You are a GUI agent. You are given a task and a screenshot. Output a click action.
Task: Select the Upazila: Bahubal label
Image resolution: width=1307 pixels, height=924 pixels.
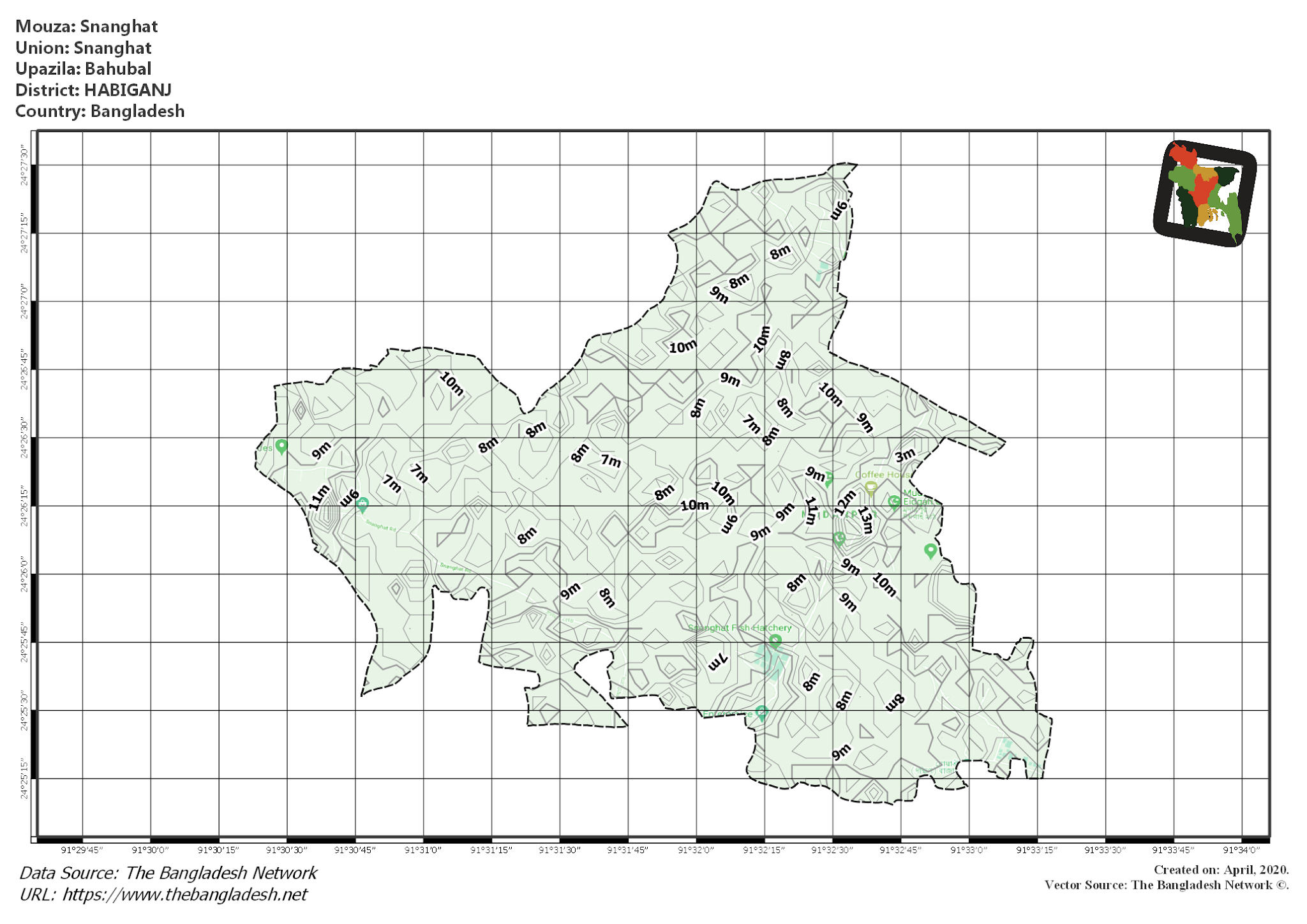pos(84,69)
